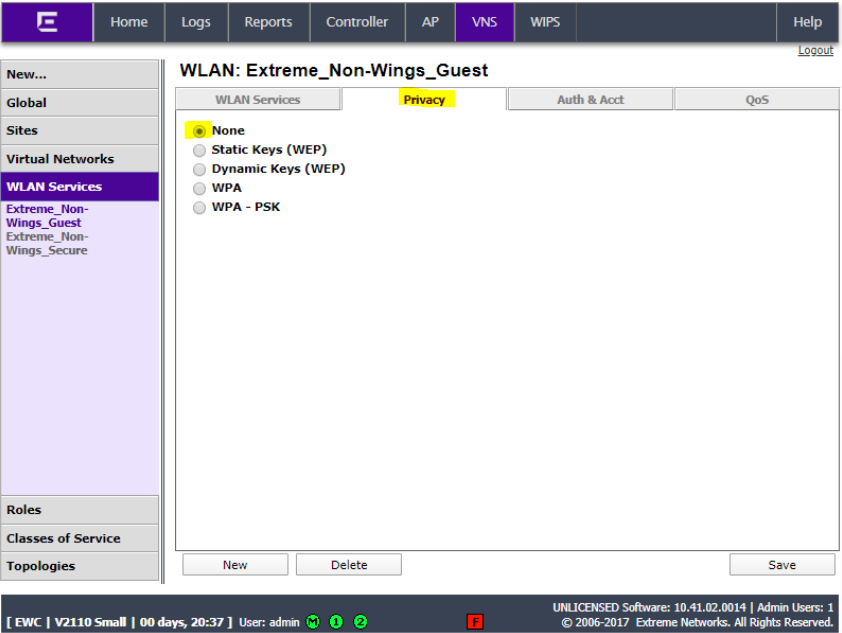This screenshot has height=633, width=842.
Task: Open the VNS menu
Action: point(484,22)
